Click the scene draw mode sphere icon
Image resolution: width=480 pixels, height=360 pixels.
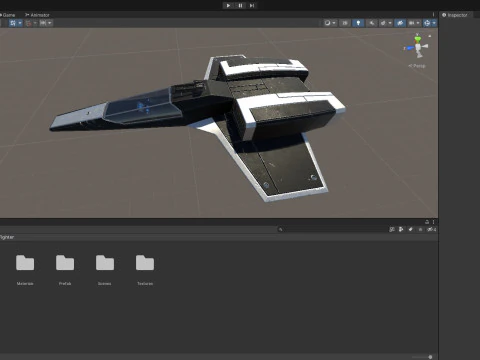coord(327,23)
